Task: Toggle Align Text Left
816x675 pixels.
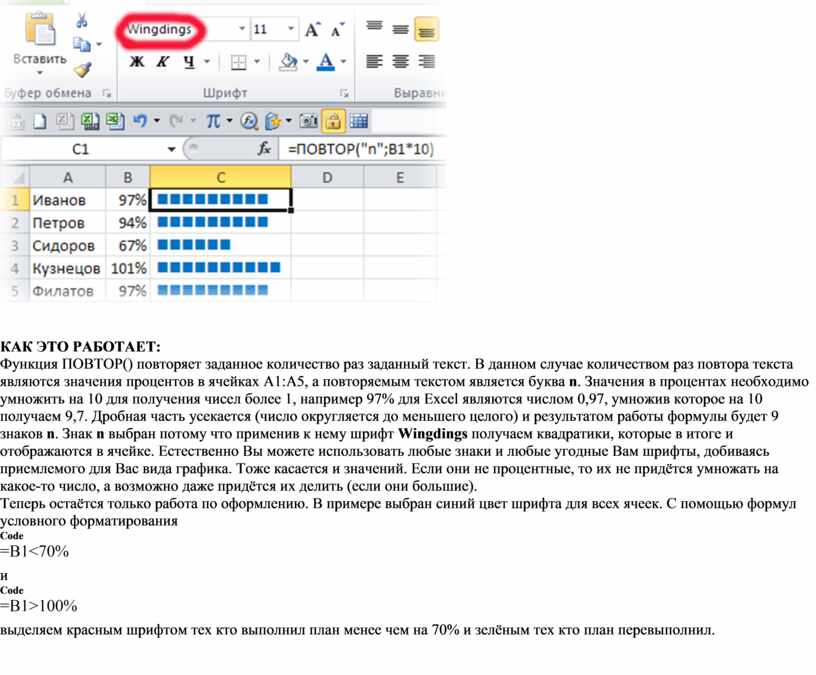Action: tap(374, 61)
